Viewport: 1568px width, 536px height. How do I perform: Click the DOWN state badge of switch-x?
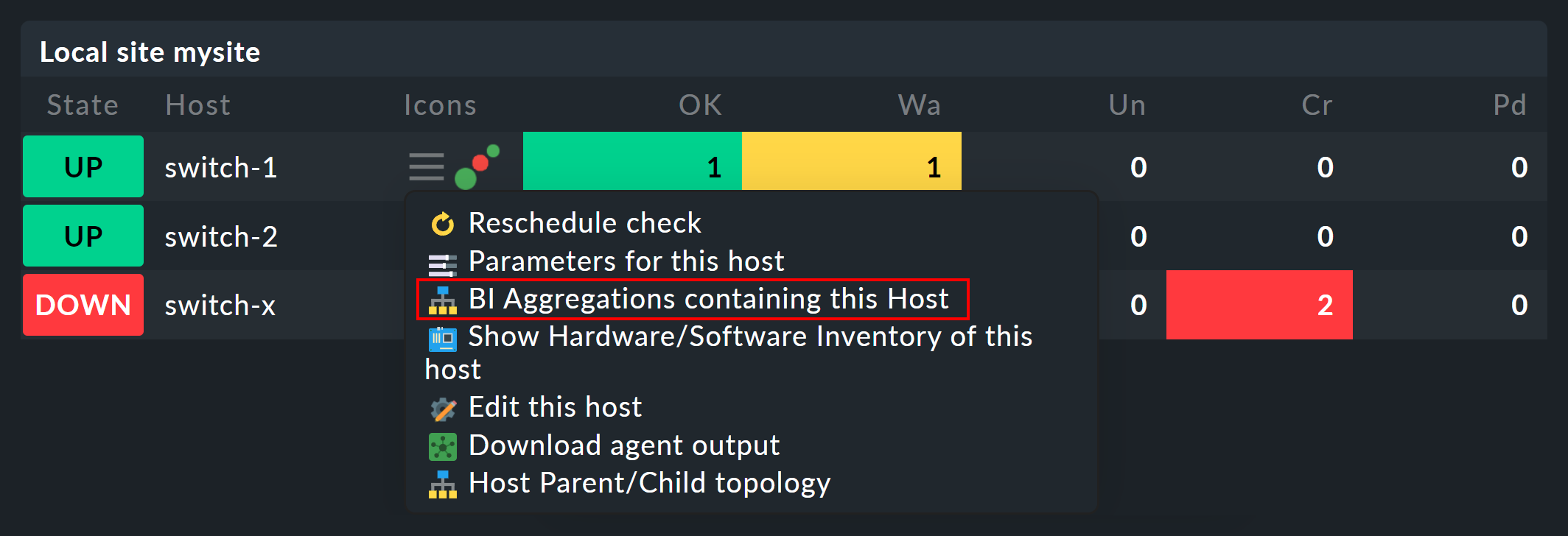tap(83, 305)
